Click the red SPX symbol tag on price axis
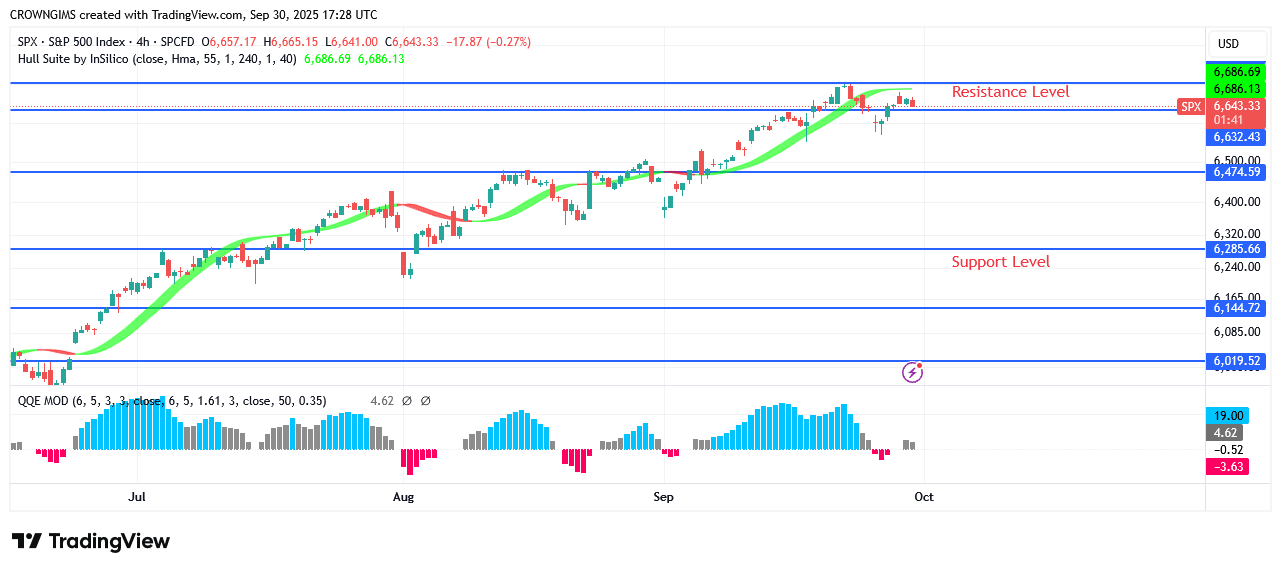The height and width of the screenshot is (571, 1281). [1190, 107]
